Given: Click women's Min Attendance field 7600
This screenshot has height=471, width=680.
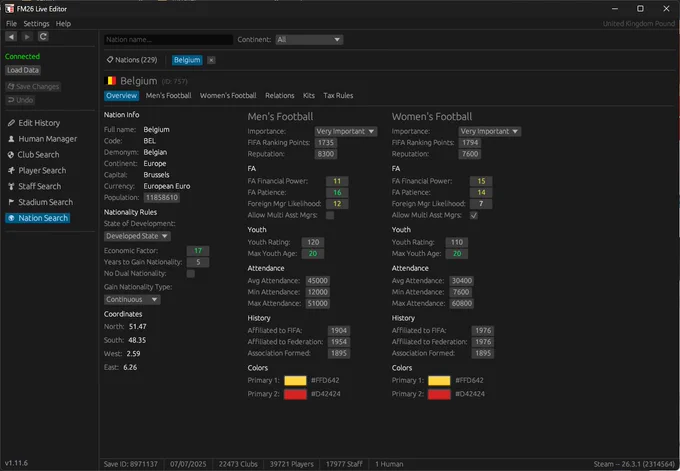Looking at the screenshot, I should click(x=461, y=292).
